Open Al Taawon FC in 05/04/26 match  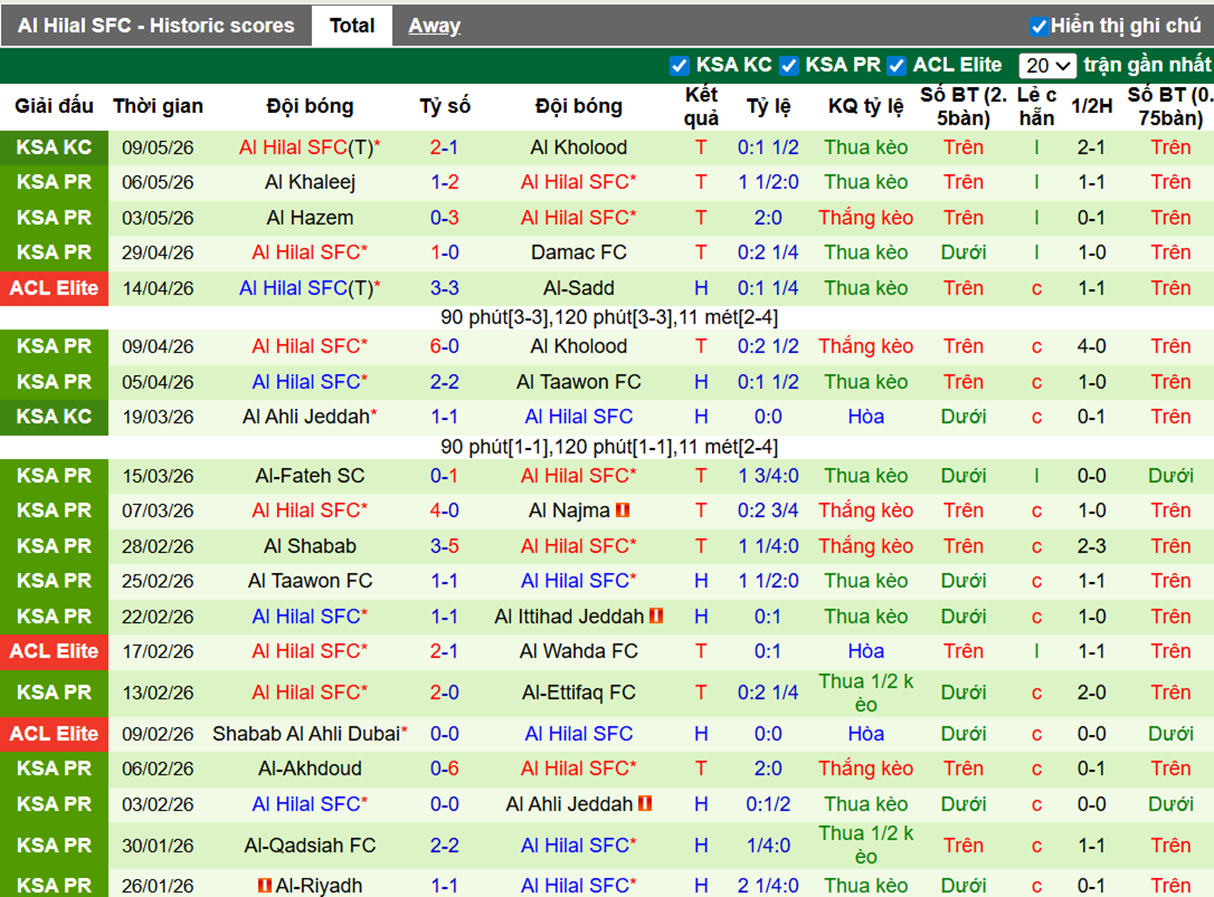[x=579, y=382]
